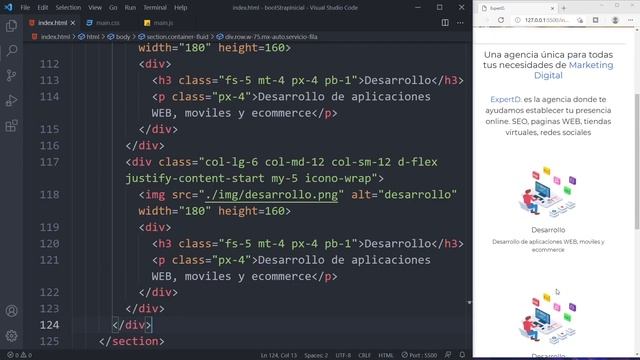Click the feedback icon in status bar
The height and width of the screenshot is (360, 640).
coord(448,355)
